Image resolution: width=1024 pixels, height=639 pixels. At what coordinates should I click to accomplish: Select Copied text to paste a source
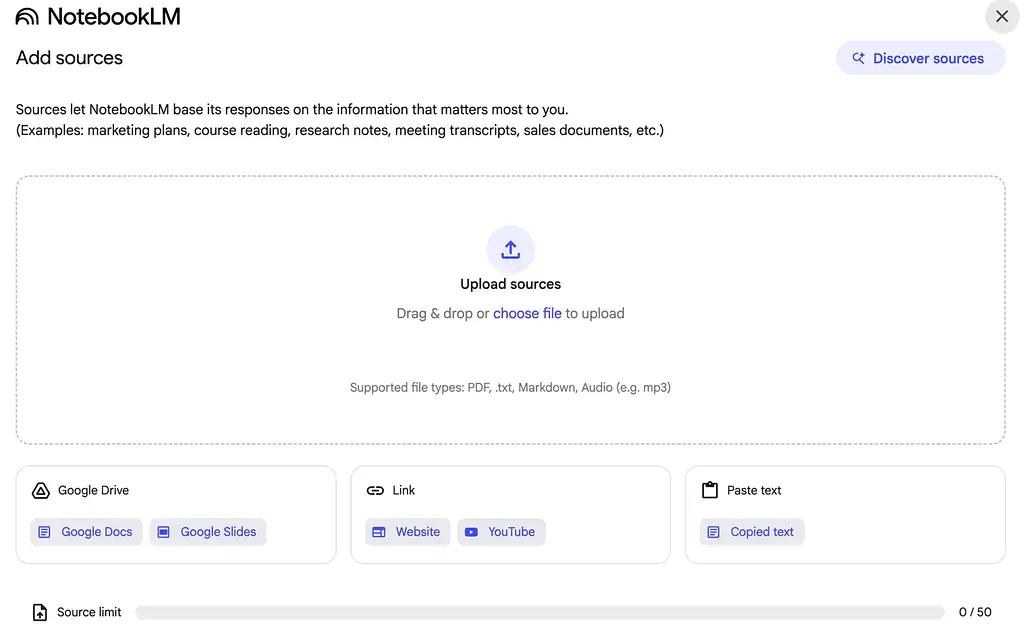point(751,532)
